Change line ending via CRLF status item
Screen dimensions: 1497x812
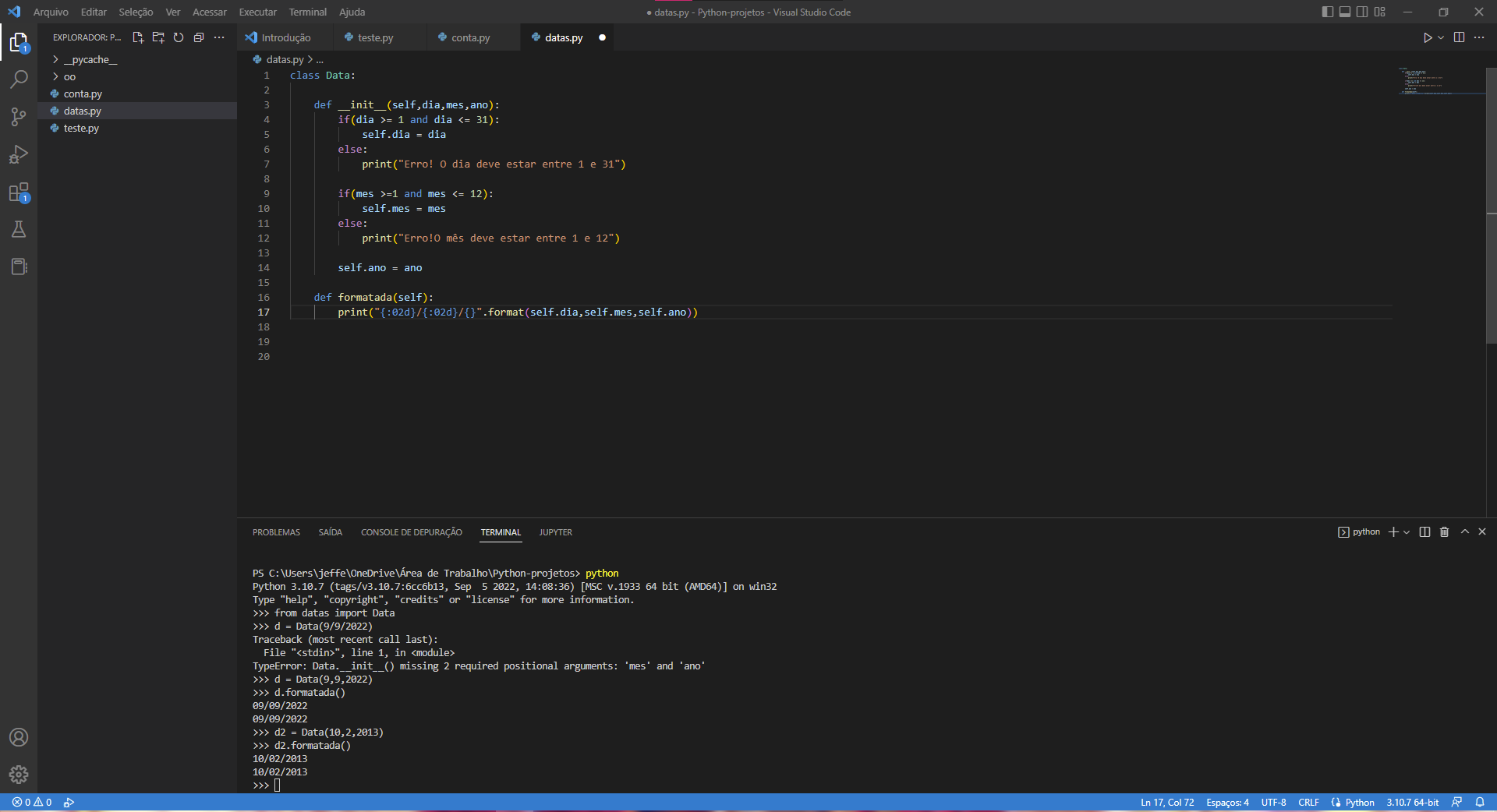(x=1308, y=802)
